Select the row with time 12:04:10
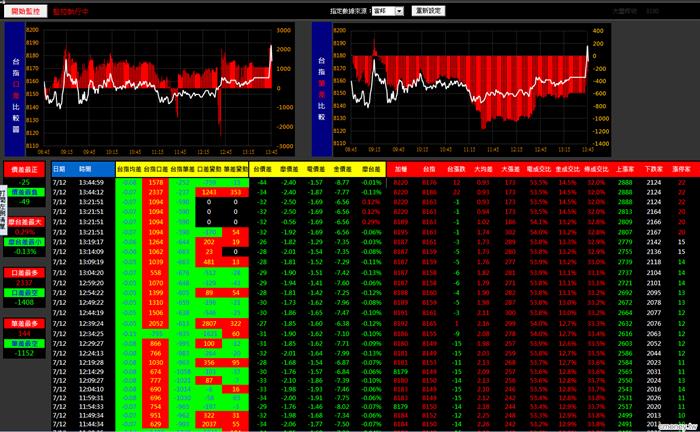This screenshot has width=700, height=432. pos(375,389)
